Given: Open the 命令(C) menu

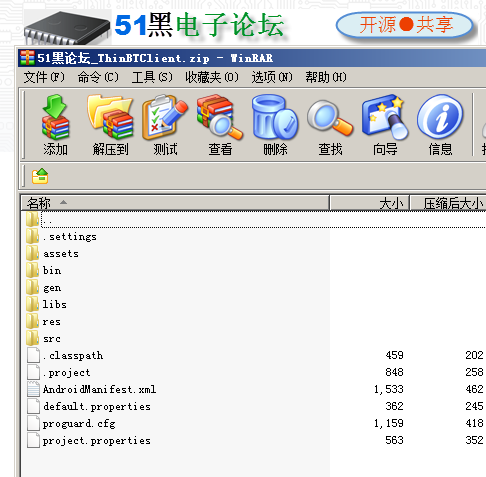Looking at the screenshot, I should click(98, 77).
